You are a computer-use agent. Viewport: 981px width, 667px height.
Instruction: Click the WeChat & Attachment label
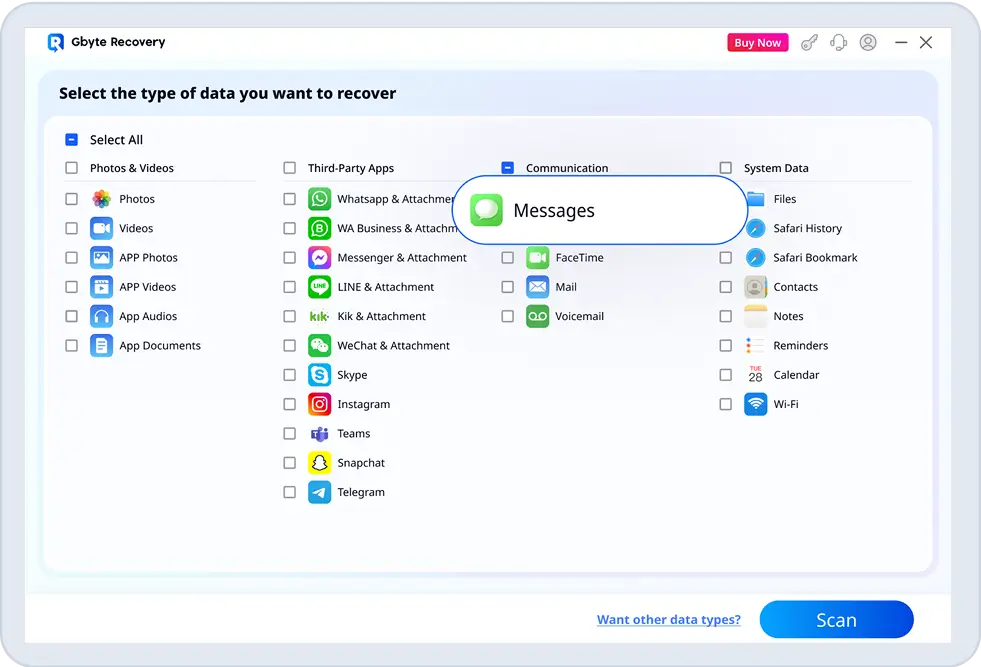click(x=394, y=345)
